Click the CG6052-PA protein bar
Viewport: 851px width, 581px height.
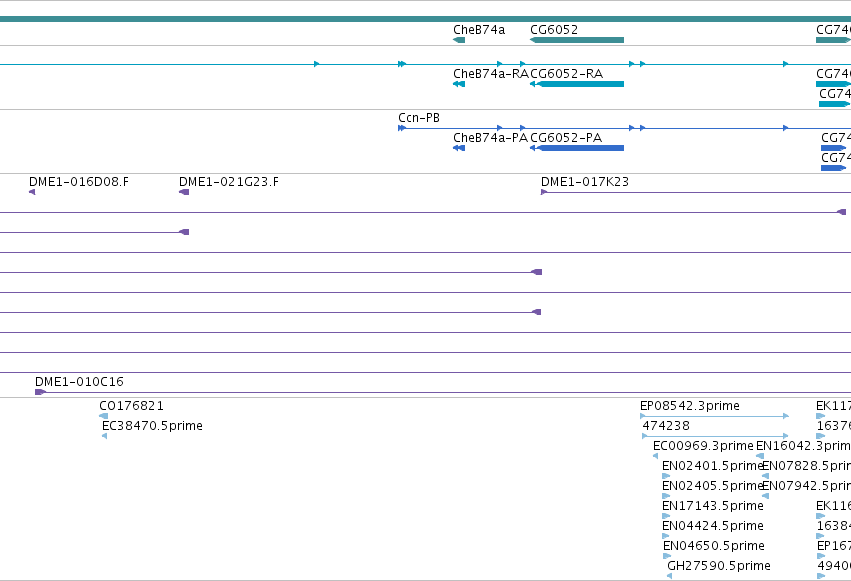pos(576,148)
